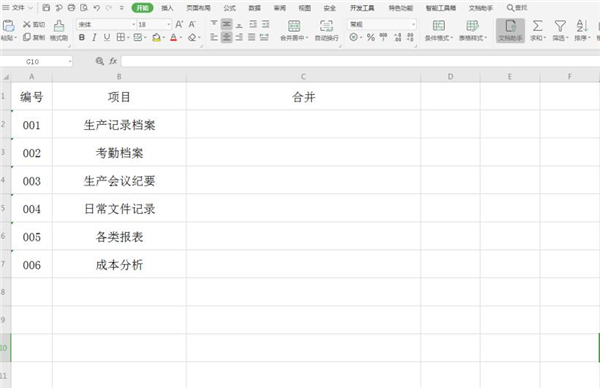Open the font size 18 dropdown
This screenshot has height=388, width=600.
(168, 24)
